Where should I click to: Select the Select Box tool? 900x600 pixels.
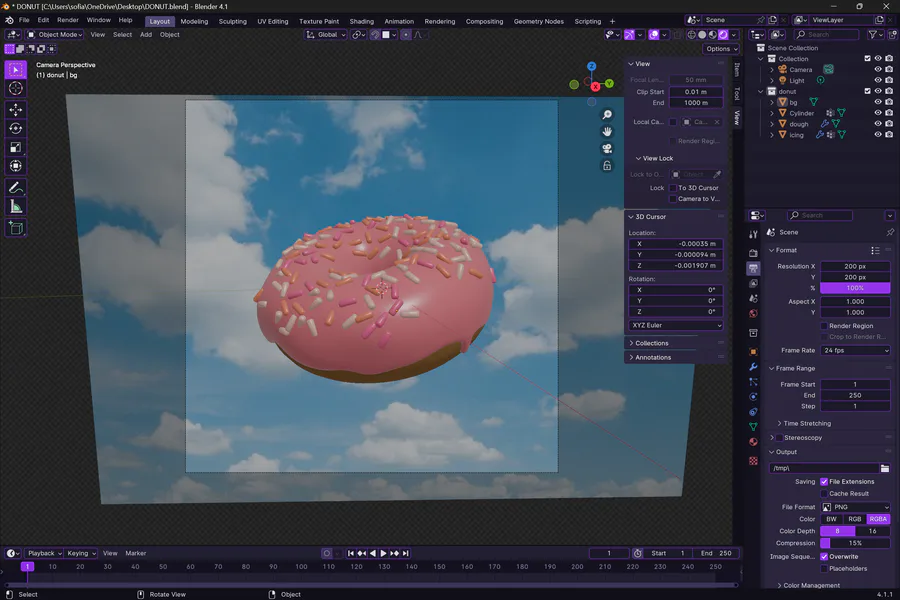pos(15,70)
